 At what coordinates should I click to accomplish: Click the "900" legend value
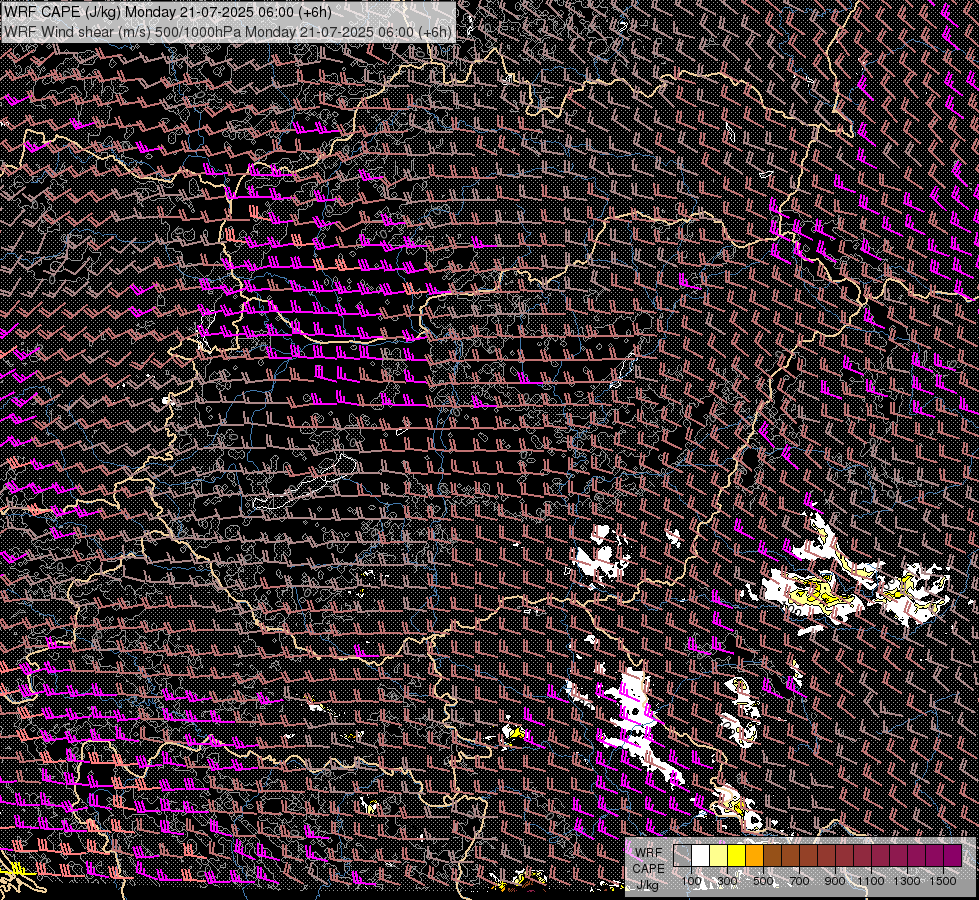coord(835,881)
